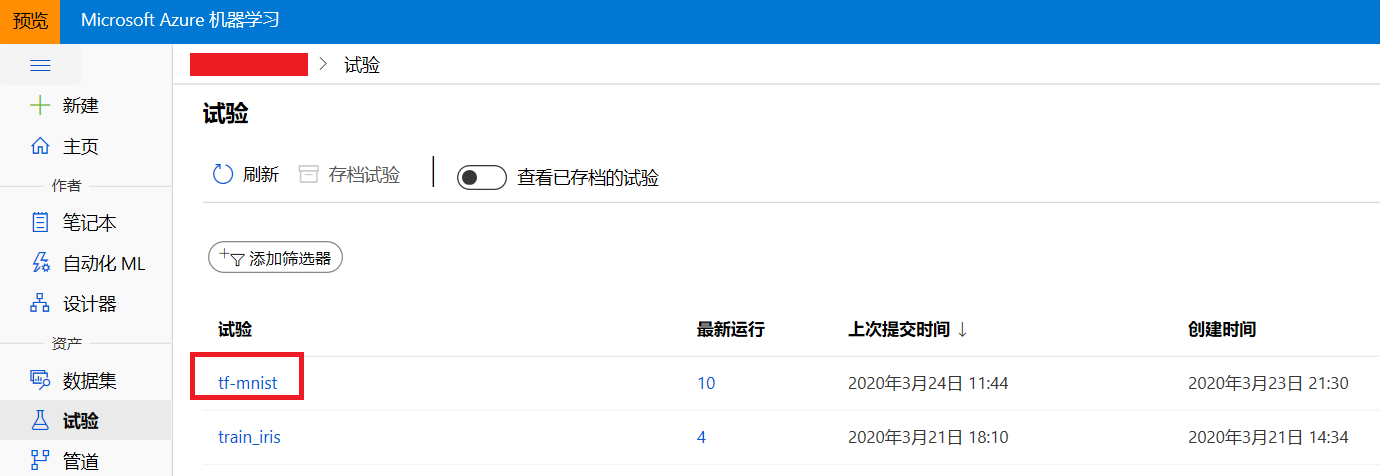Select 试验 in the sidebar

pos(81,421)
